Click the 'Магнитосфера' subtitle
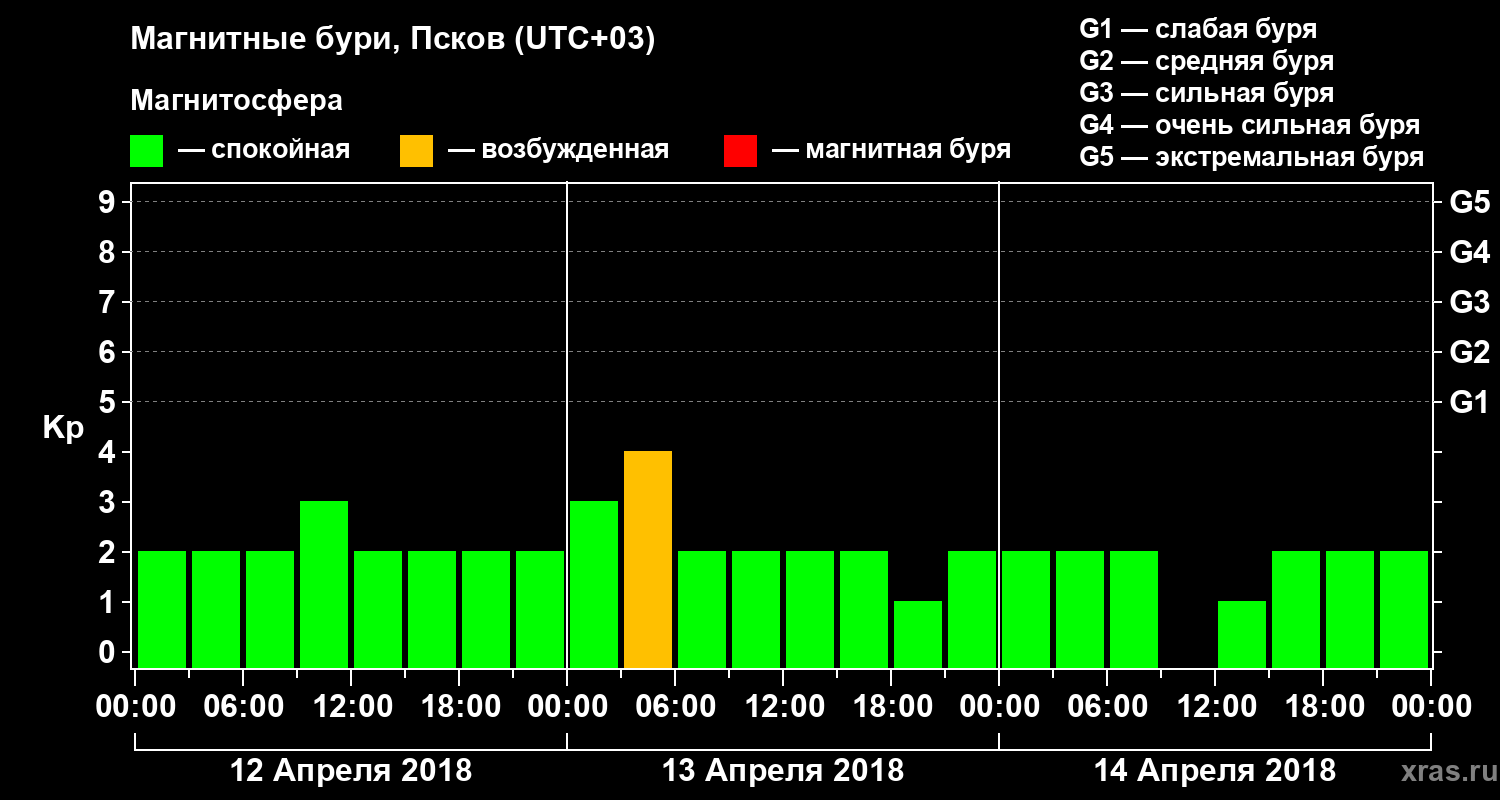This screenshot has height=800, width=1500. pyautogui.click(x=237, y=101)
